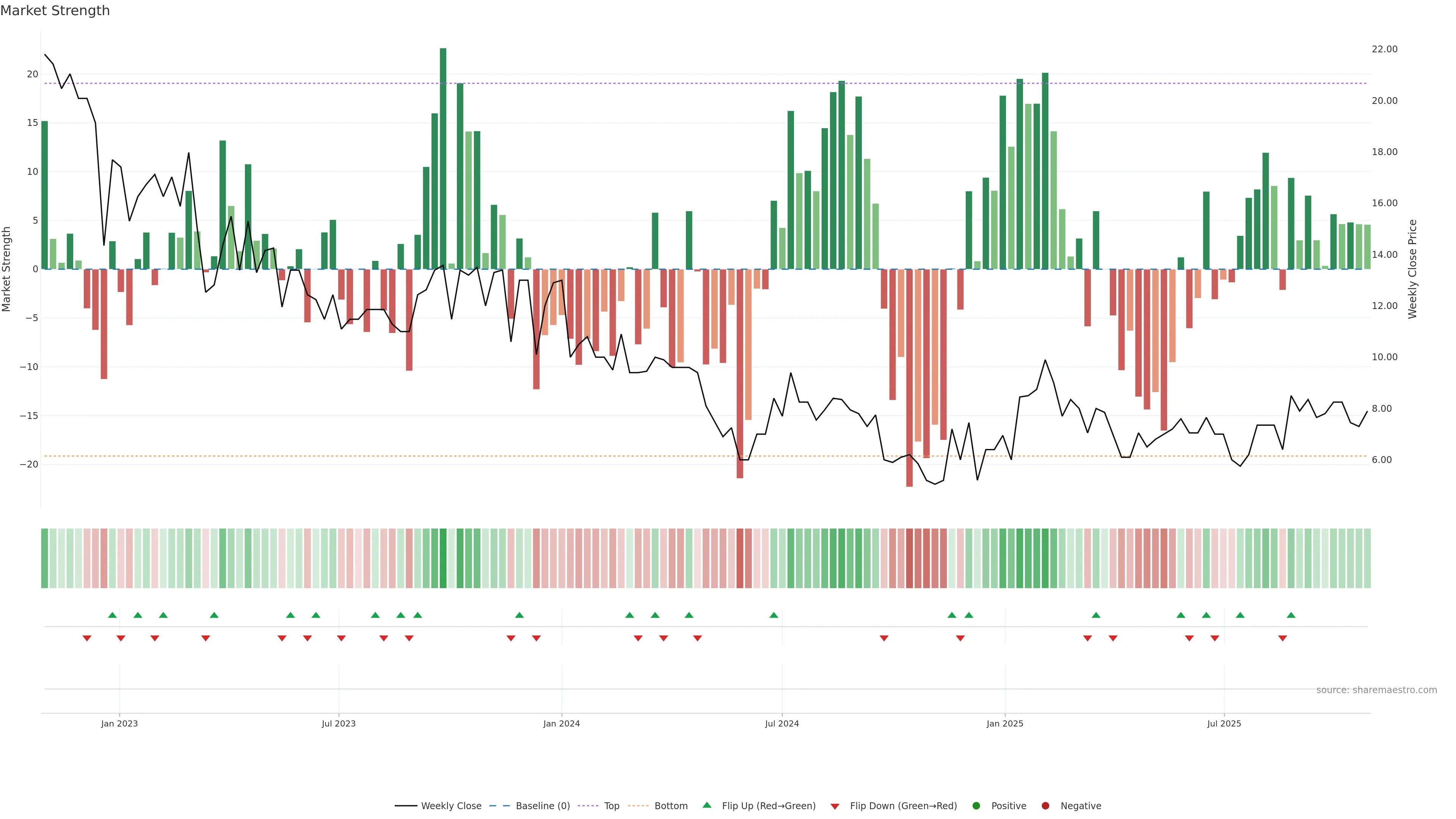
Task: Click the Weekly Close Price axis title
Action: tap(1412, 269)
